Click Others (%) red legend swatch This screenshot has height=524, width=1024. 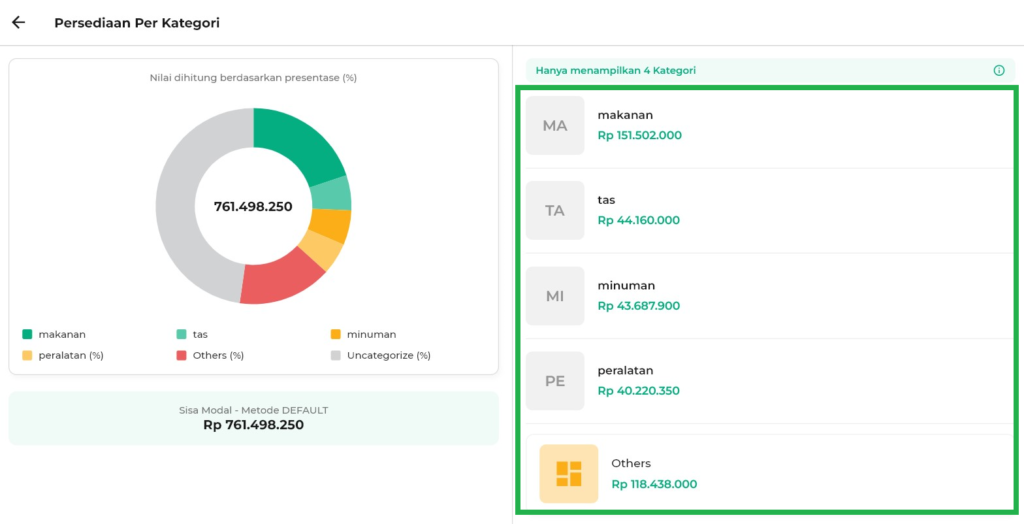click(182, 355)
